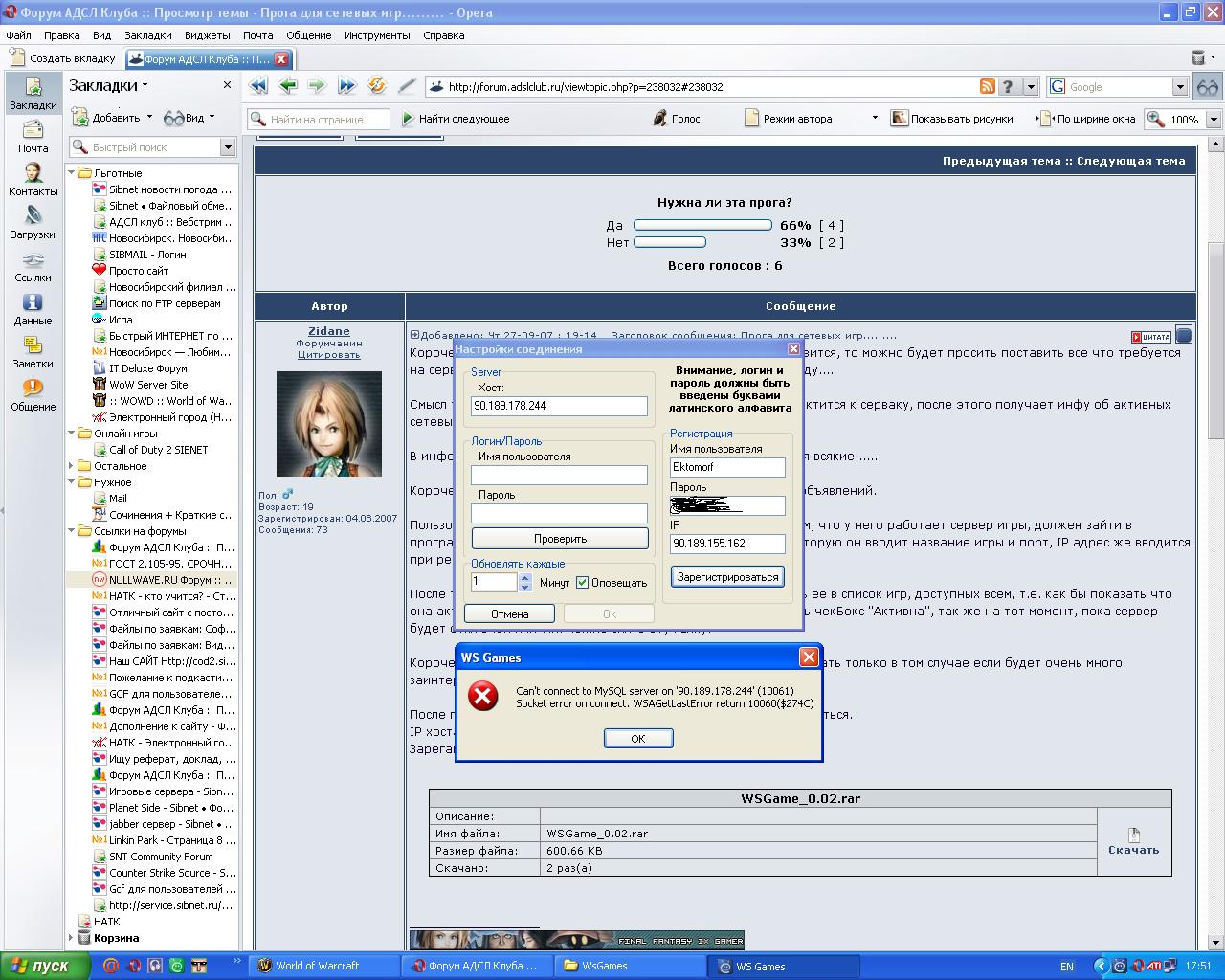Click the RSS feed icon in address bar
The height and width of the screenshot is (980, 1225).
pyautogui.click(x=988, y=87)
